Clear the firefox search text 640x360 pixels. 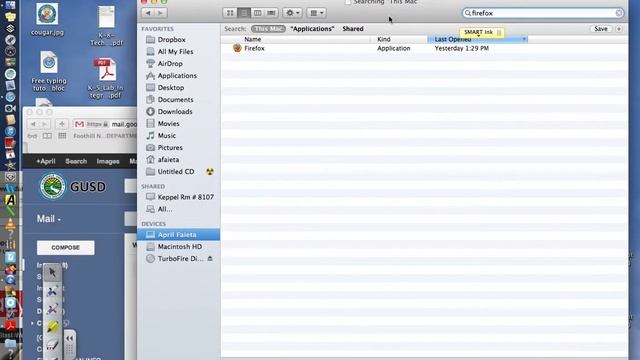pyautogui.click(x=618, y=13)
